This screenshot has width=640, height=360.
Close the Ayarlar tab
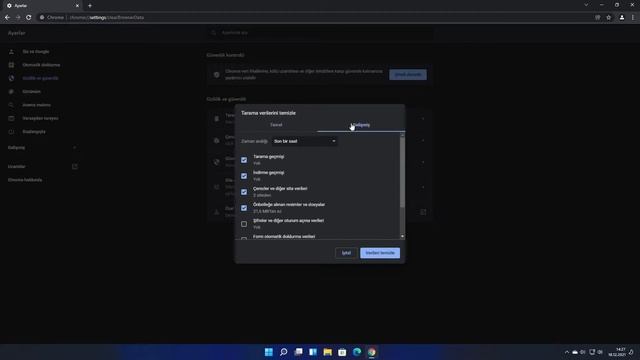pos(77,6)
